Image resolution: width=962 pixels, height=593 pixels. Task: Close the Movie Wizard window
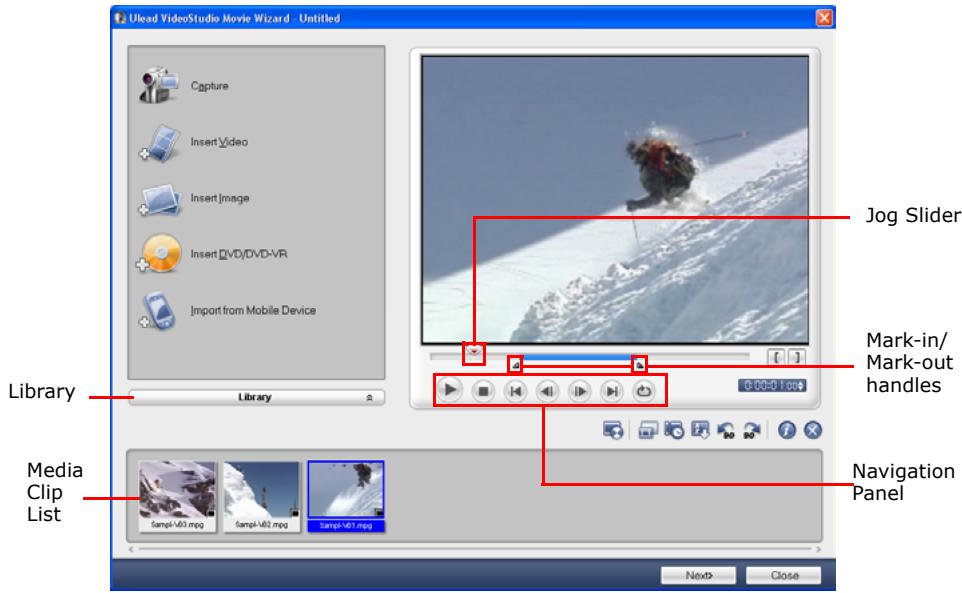pyautogui.click(x=823, y=18)
